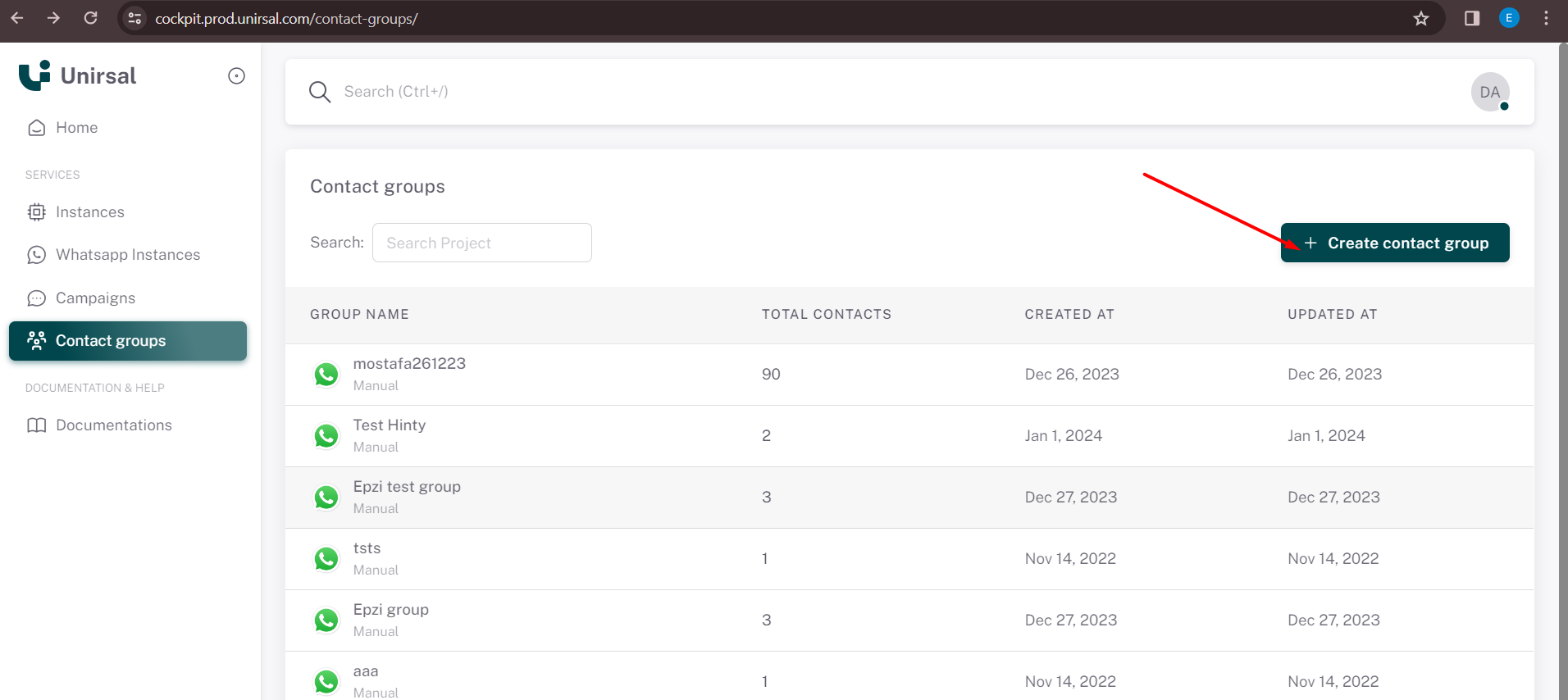Click the magnifier icon in top search bar
Screen dimensions: 1568x700
tap(320, 92)
